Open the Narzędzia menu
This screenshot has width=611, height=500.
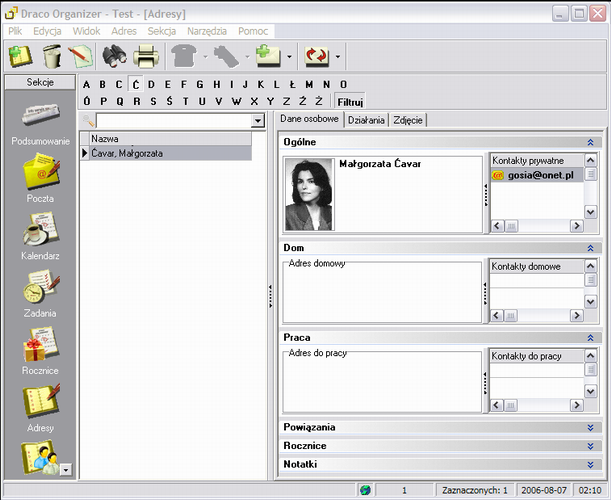(x=207, y=31)
